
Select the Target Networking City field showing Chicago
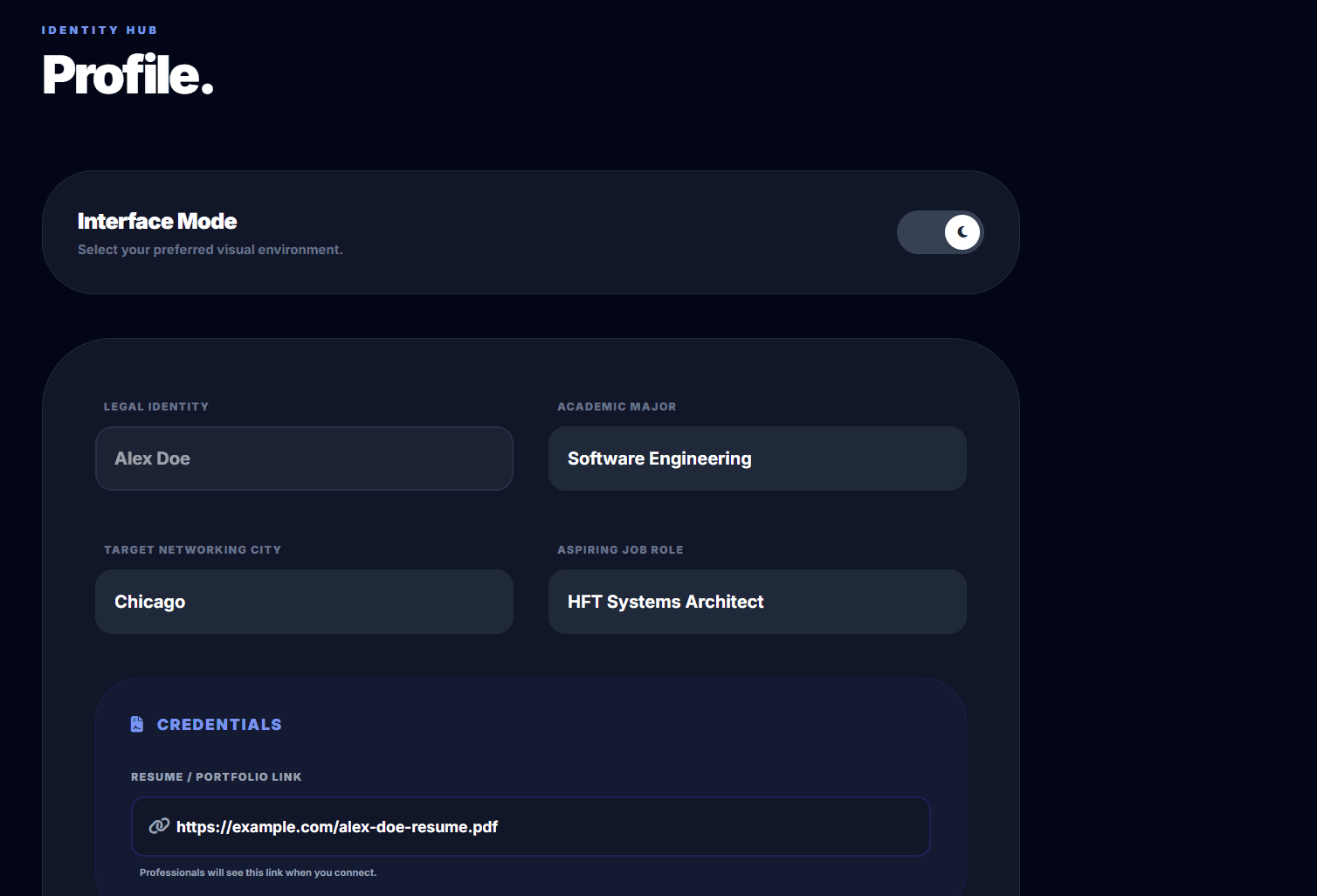[303, 602]
